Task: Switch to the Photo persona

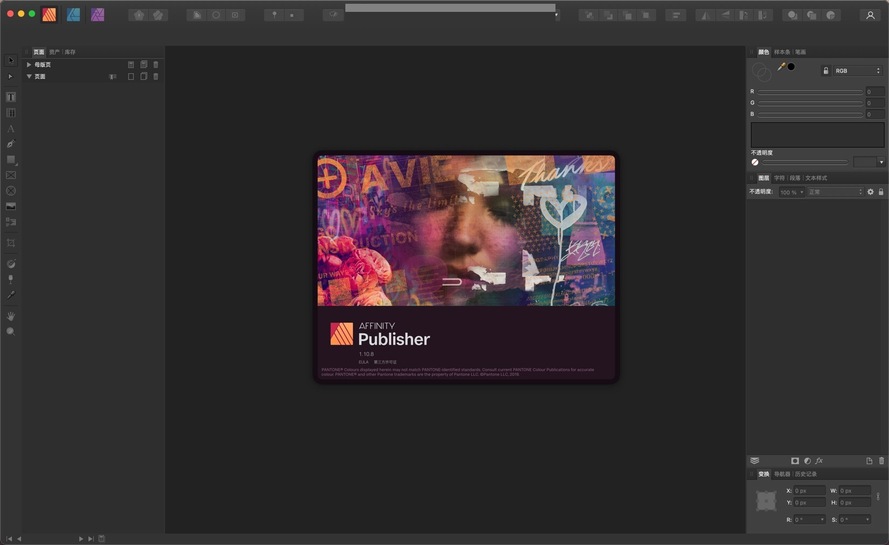Action: 97,15
